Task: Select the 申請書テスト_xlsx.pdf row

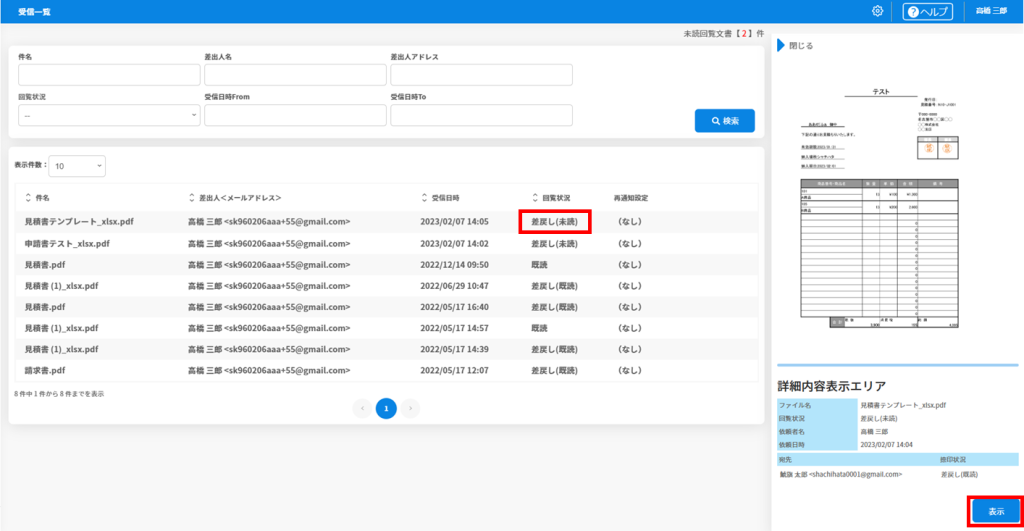Action: point(387,244)
